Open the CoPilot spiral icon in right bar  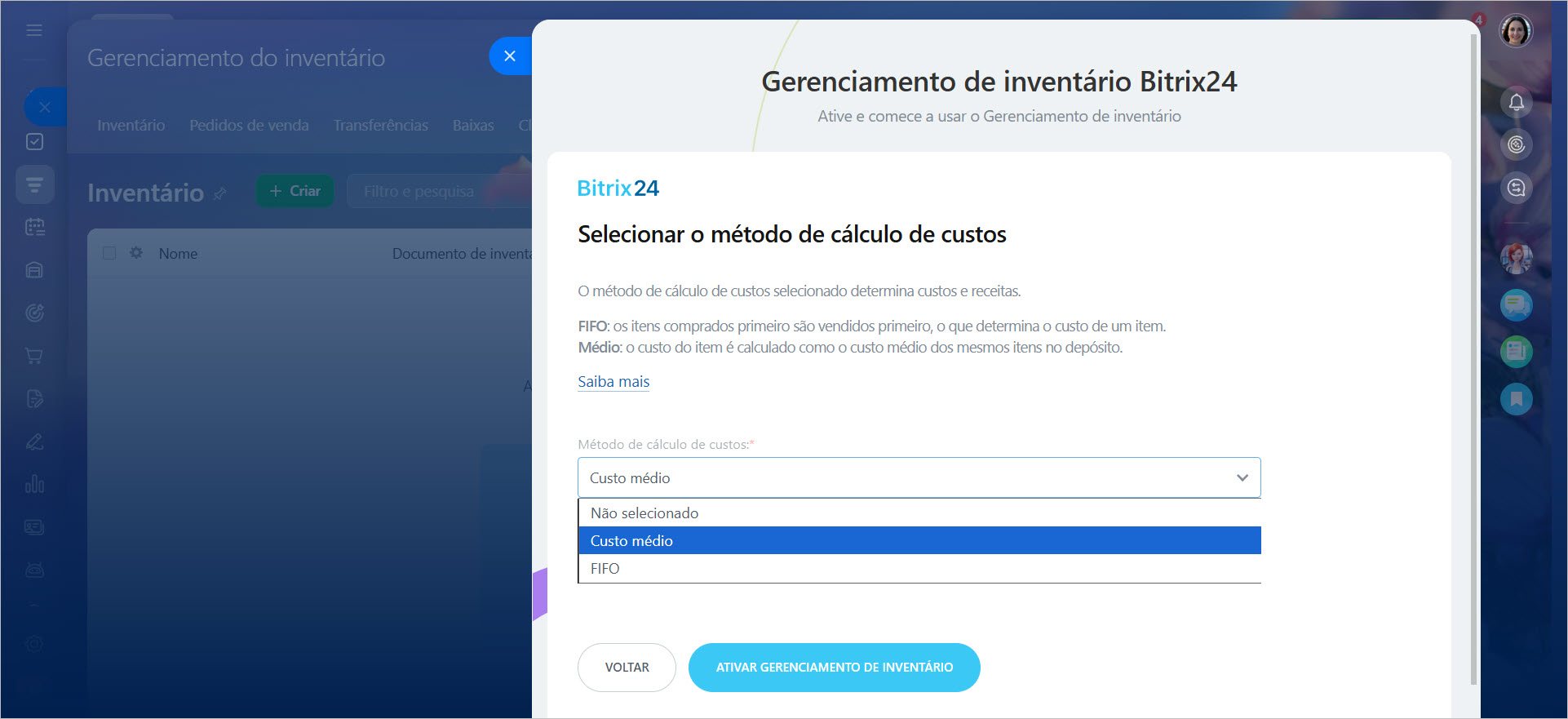(x=1517, y=145)
